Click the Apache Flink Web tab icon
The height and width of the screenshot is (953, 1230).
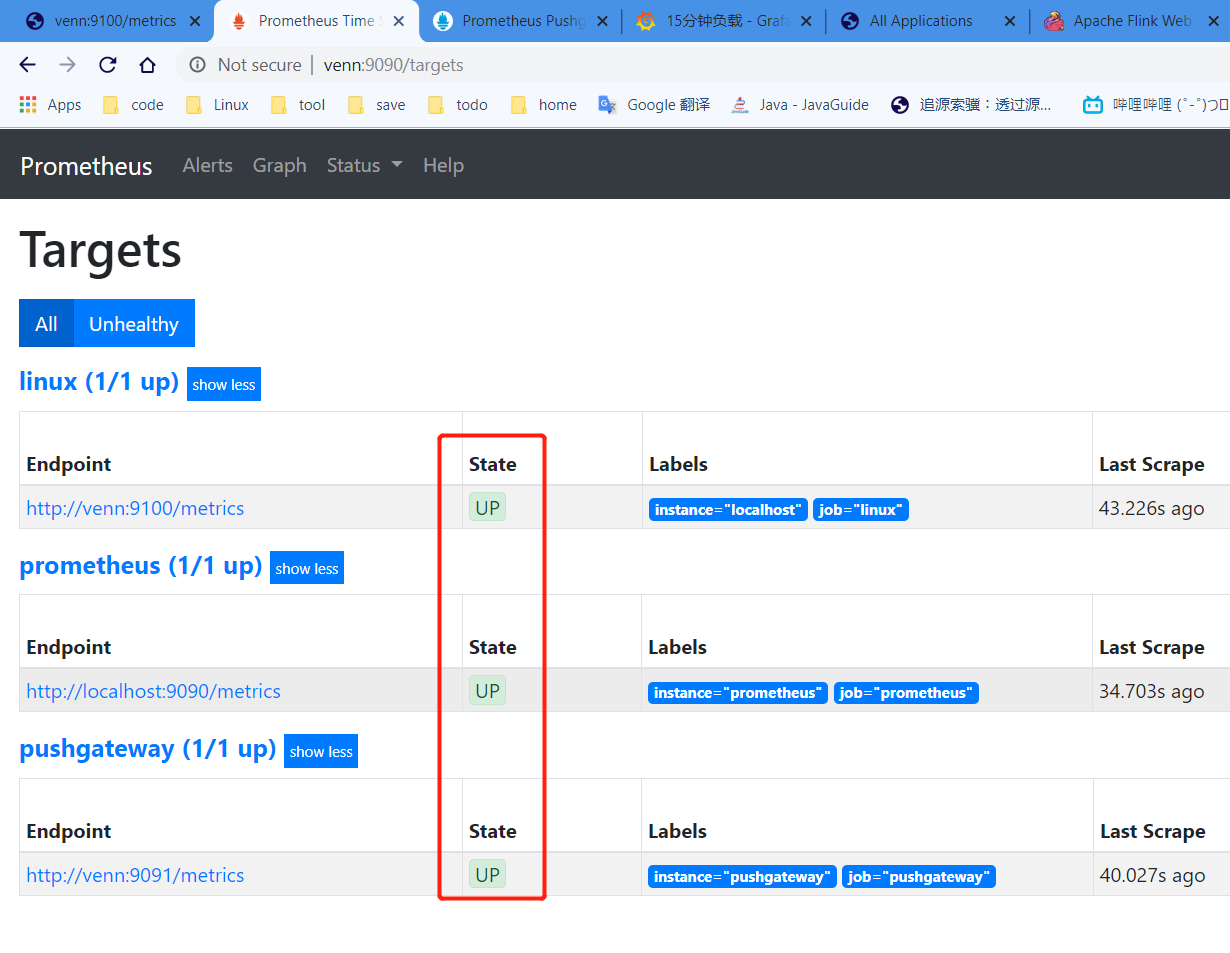[x=1054, y=20]
